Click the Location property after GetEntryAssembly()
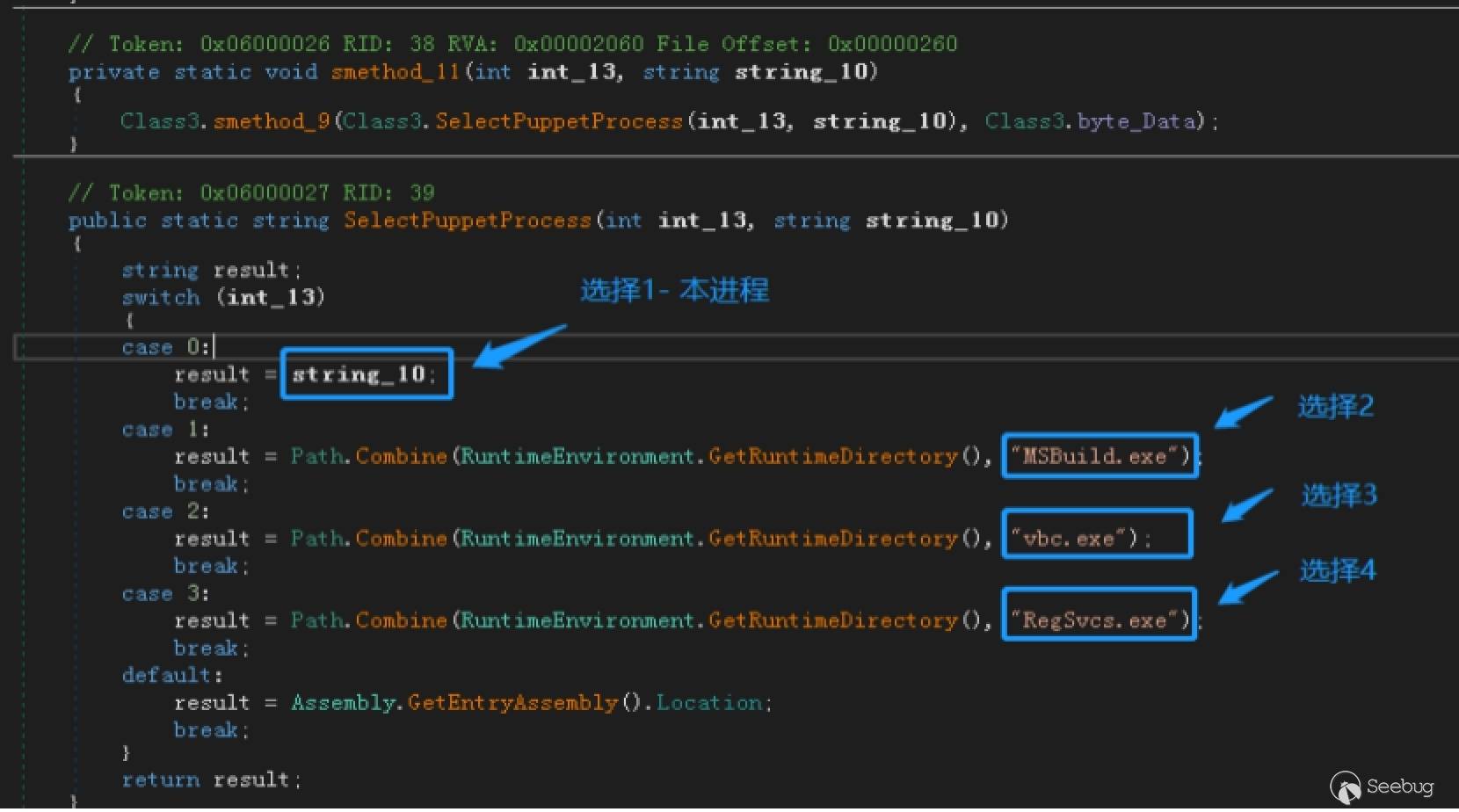1459x812 pixels. pos(709,703)
